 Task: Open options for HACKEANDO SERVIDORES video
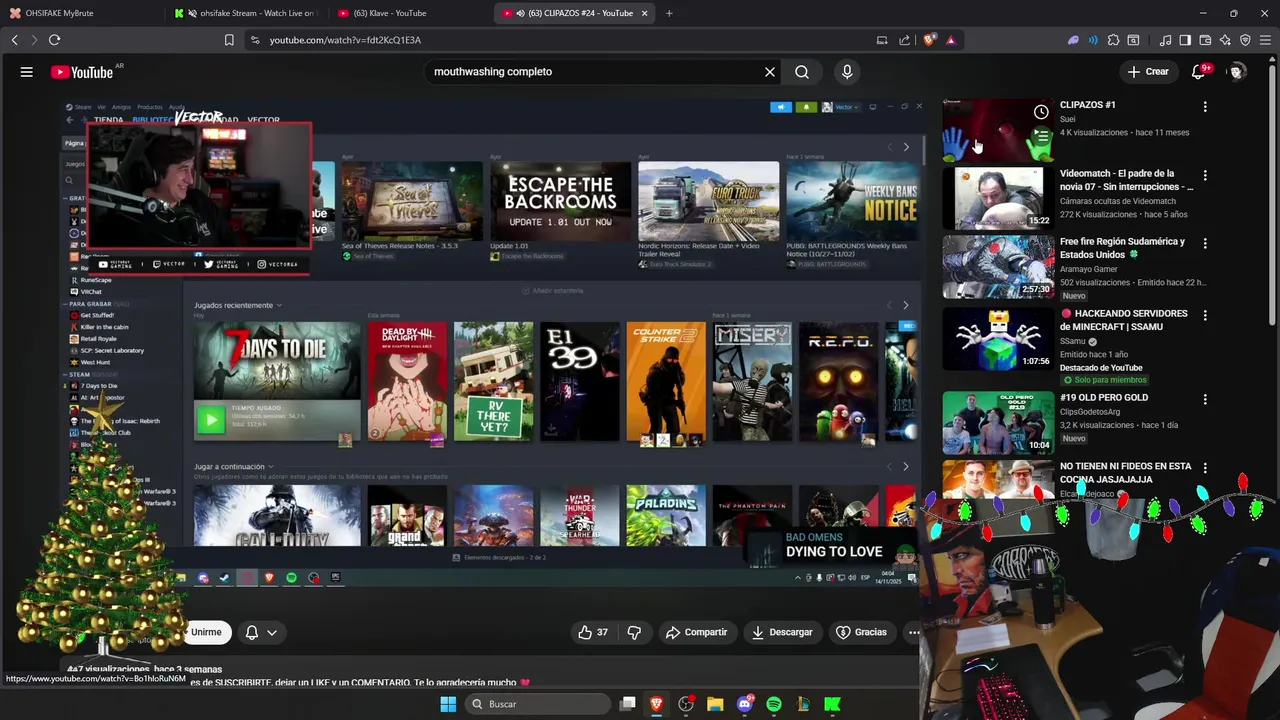1205,315
